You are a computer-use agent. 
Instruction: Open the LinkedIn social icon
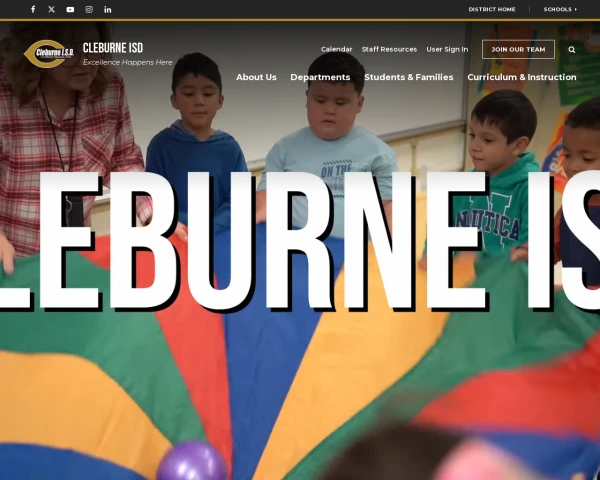tap(108, 10)
